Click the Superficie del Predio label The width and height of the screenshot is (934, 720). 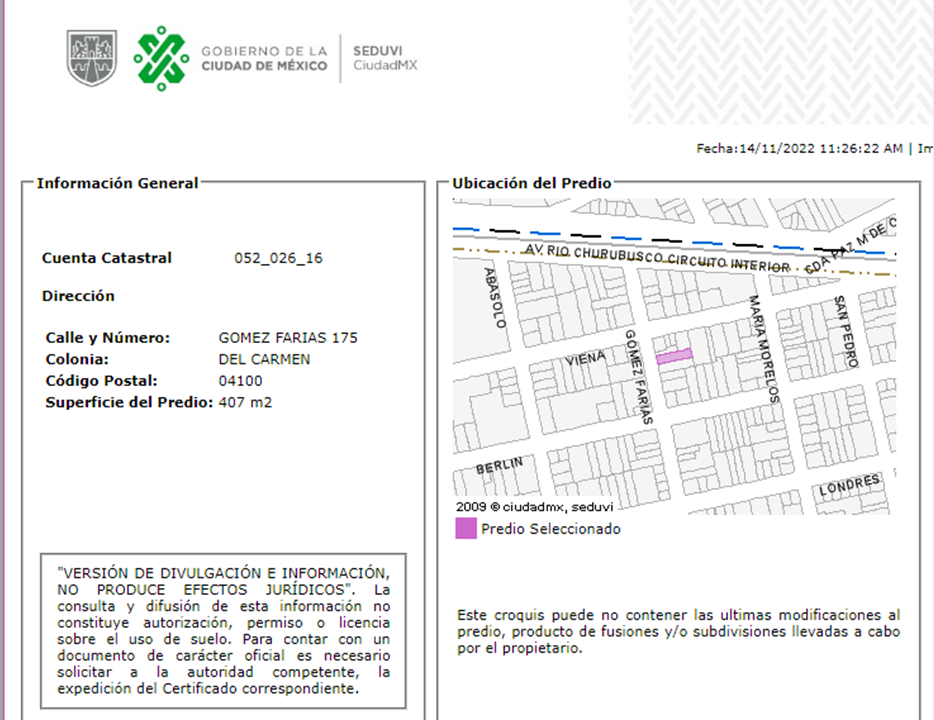129,402
